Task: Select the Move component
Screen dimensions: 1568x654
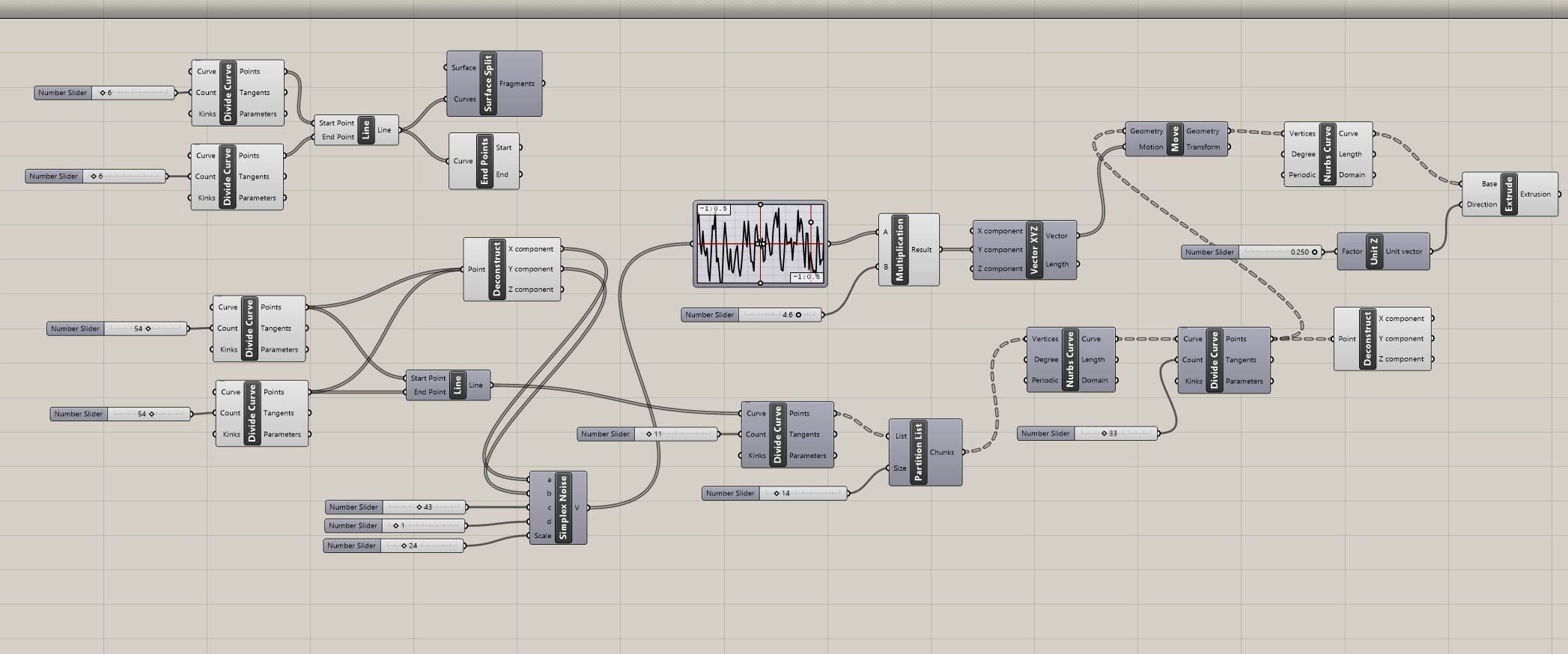Action: pyautogui.click(x=1175, y=139)
